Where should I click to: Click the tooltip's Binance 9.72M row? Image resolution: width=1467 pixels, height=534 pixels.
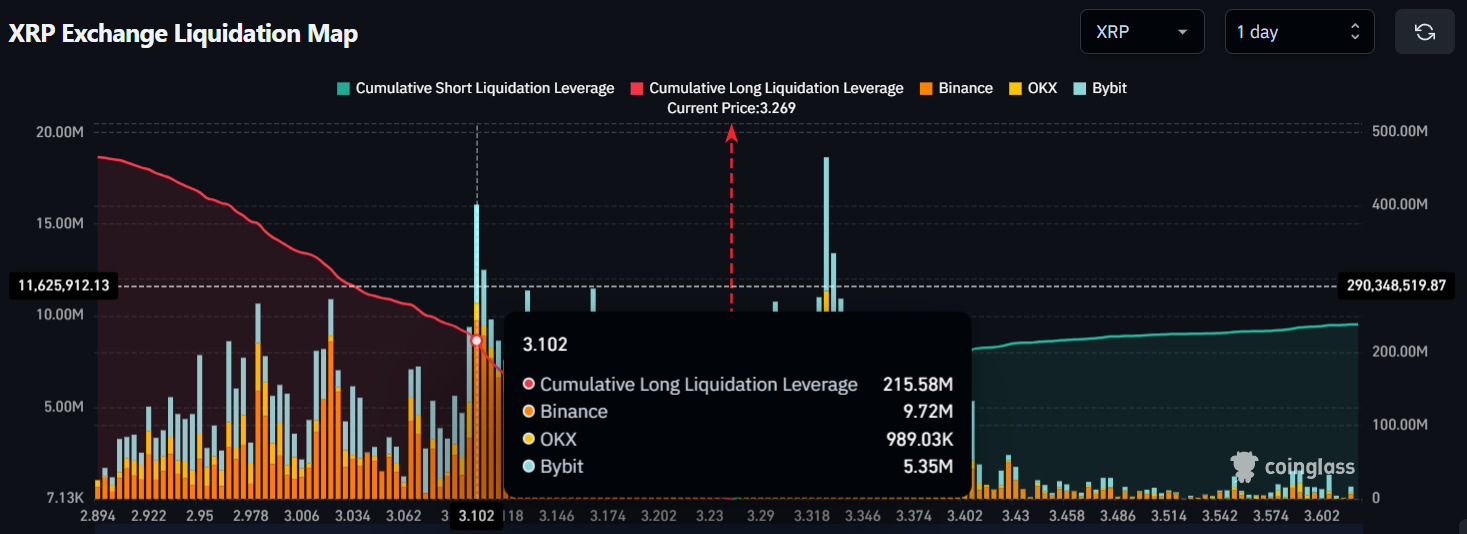(737, 411)
